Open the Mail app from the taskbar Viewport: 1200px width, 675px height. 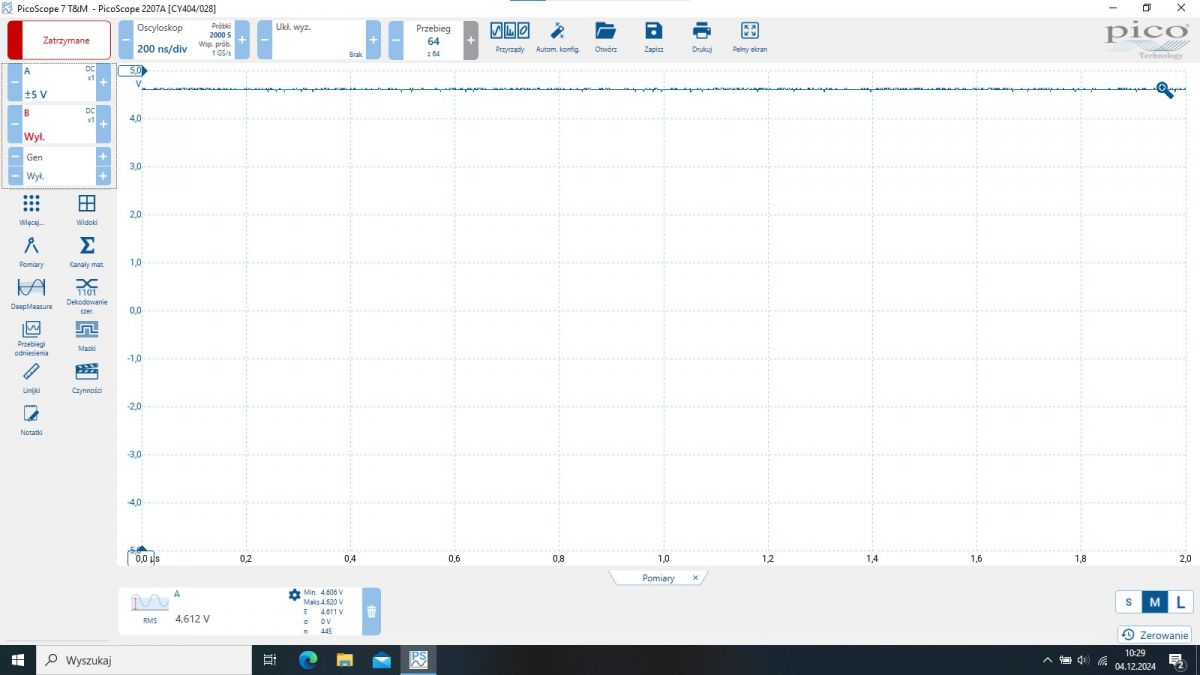click(x=381, y=660)
